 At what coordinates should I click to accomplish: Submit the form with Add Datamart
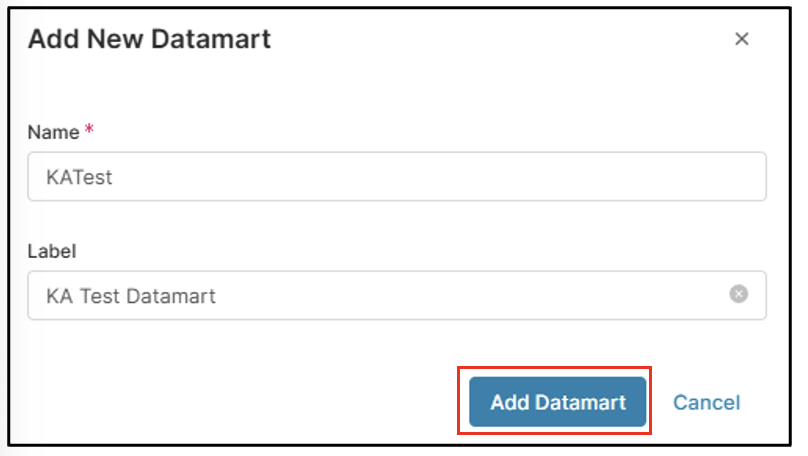tap(557, 402)
